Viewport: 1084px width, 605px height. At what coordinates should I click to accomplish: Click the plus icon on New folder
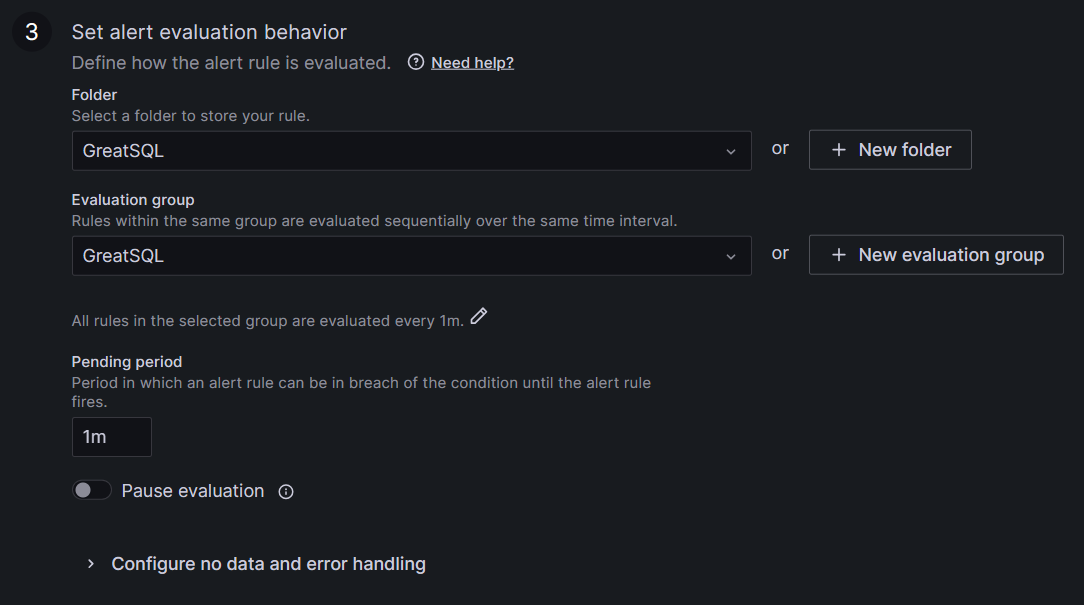coord(840,150)
